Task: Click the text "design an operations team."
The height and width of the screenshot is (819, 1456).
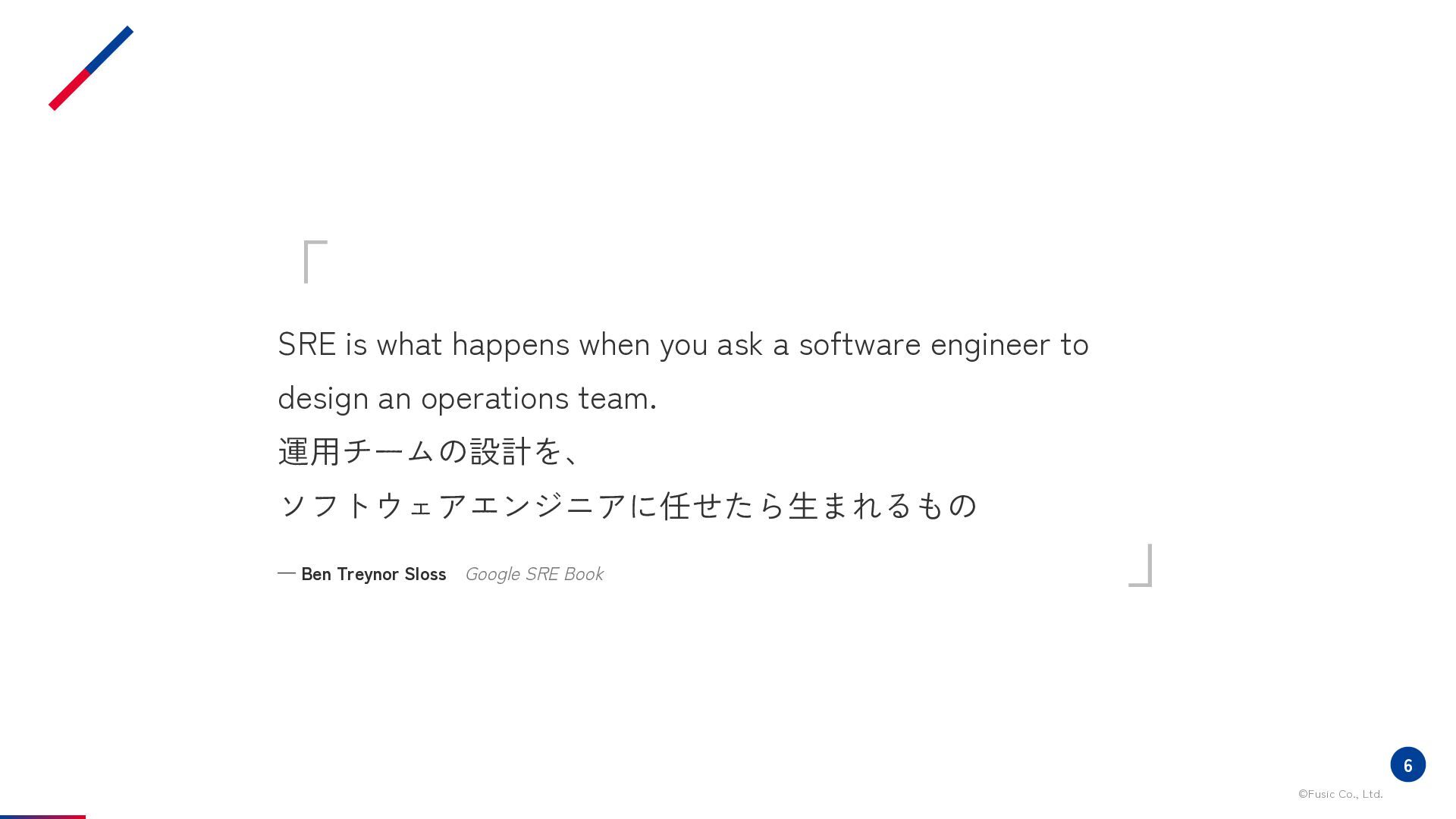Action: 467,399
